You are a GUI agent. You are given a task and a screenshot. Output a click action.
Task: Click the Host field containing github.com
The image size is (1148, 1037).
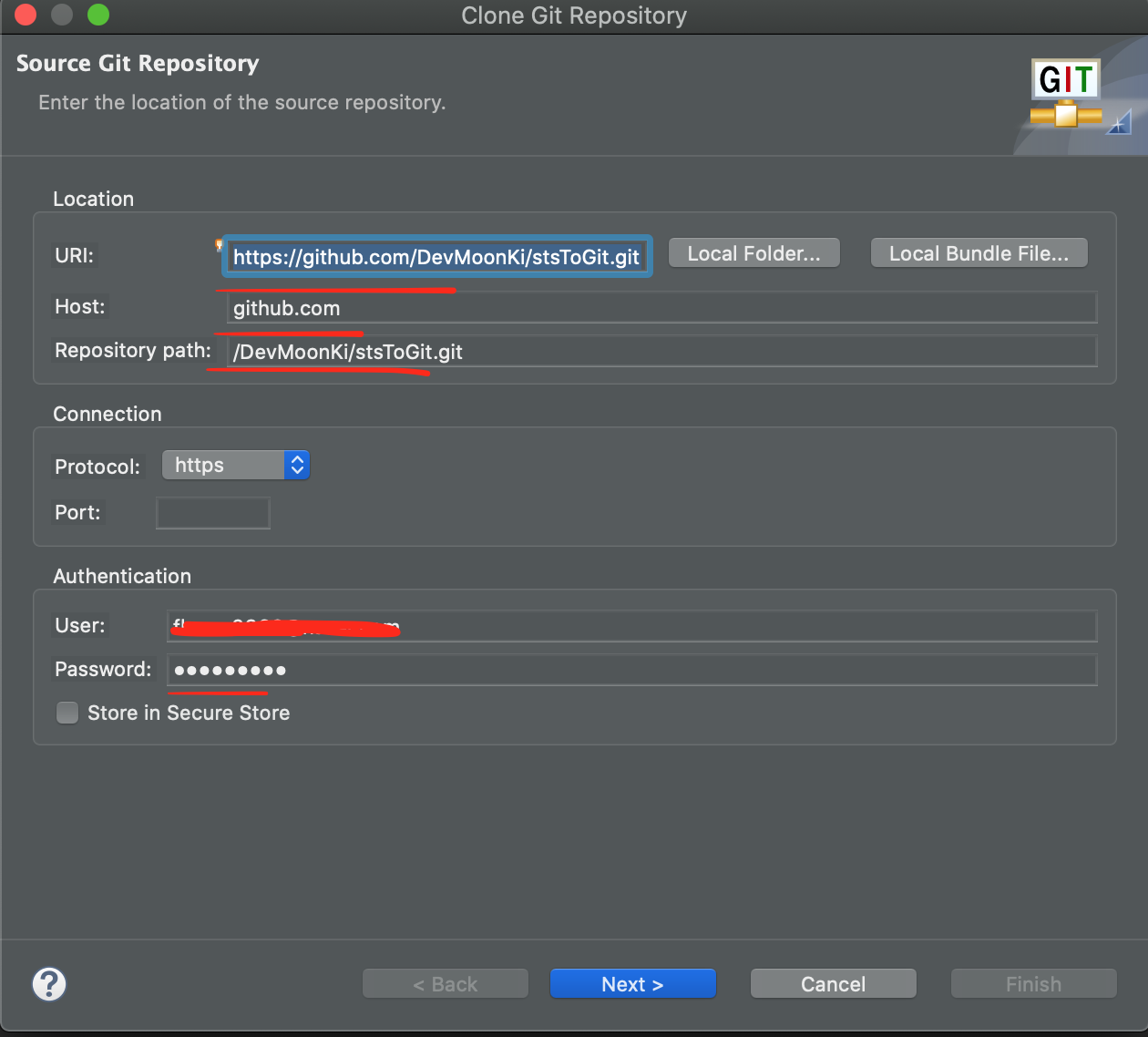[x=661, y=308]
